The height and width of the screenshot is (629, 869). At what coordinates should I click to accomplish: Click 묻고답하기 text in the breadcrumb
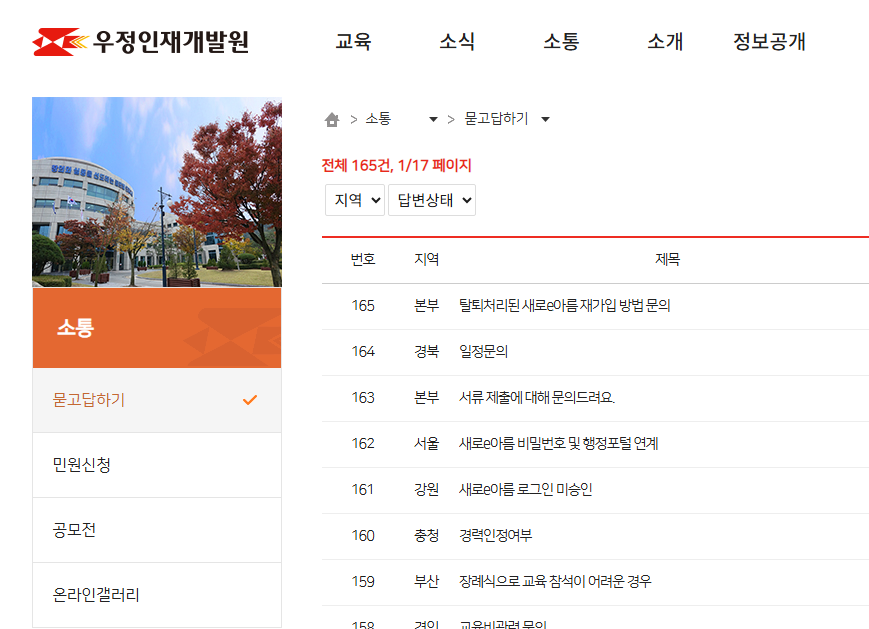coord(496,119)
